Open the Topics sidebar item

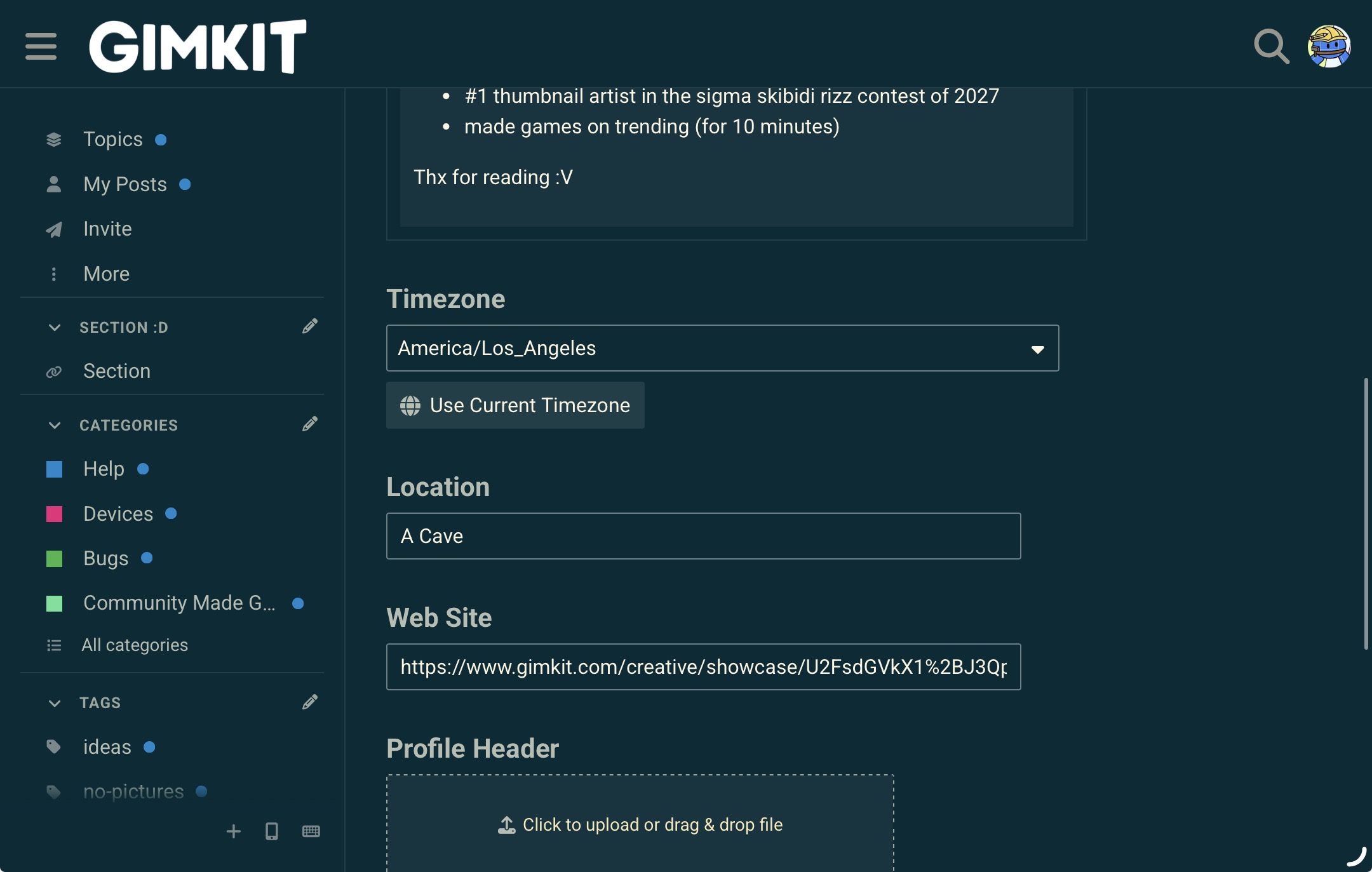(x=112, y=139)
